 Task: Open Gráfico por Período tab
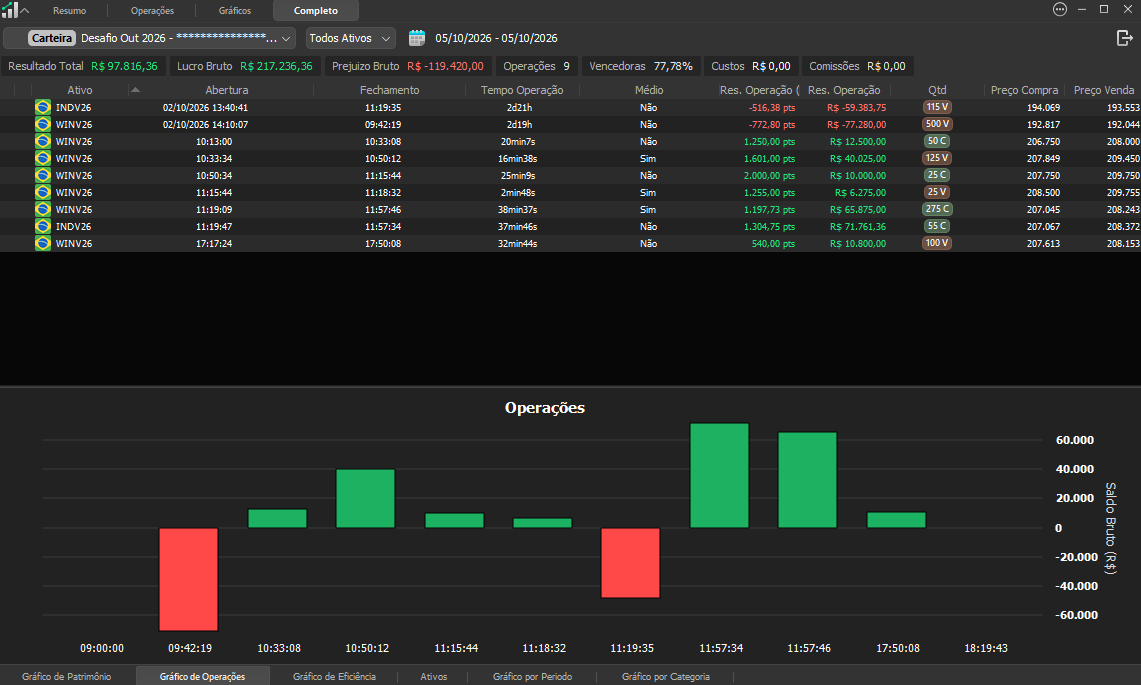pyautogui.click(x=533, y=676)
